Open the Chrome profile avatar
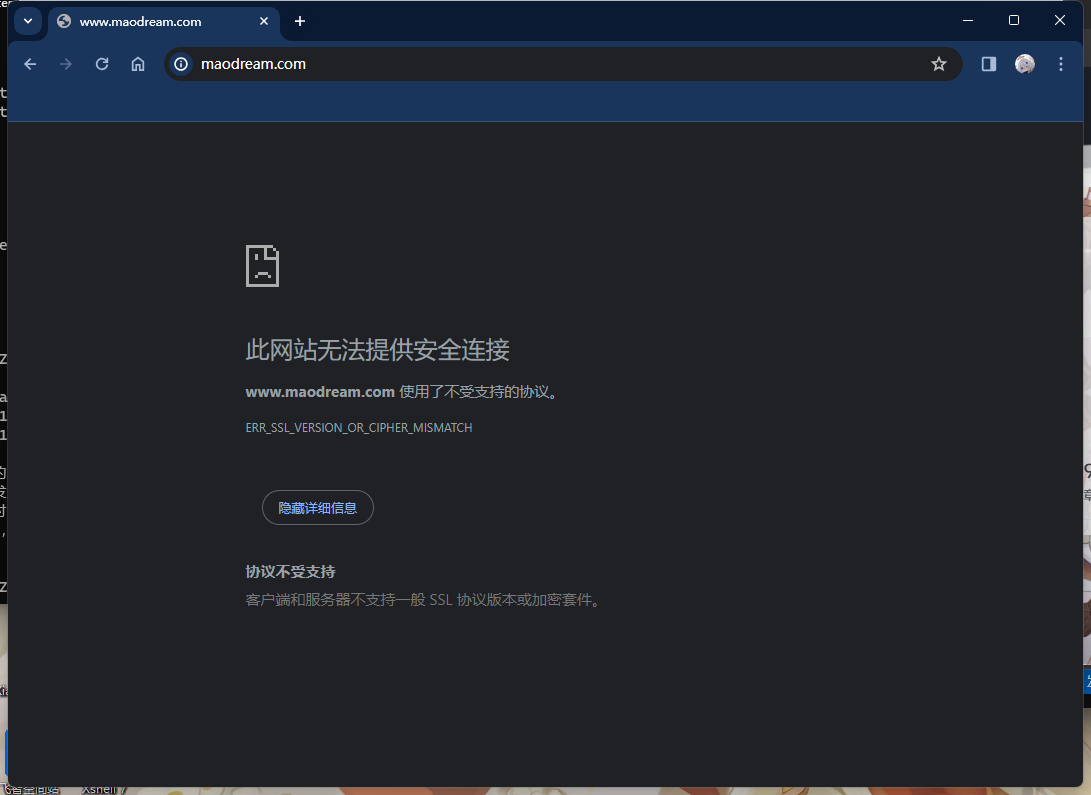1091x795 pixels. [1025, 64]
